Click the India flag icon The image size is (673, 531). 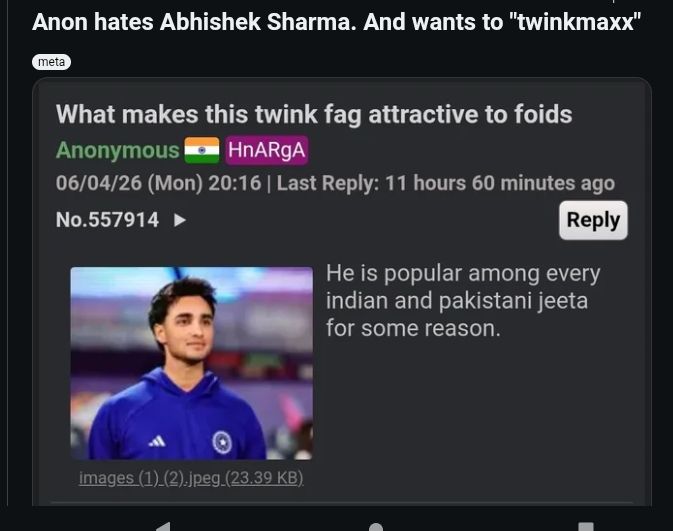point(202,150)
